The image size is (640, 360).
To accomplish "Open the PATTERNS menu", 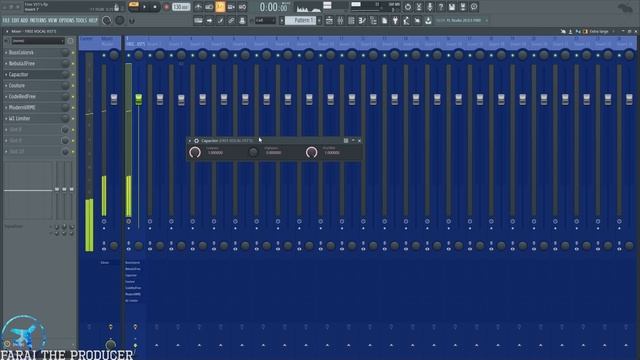I will point(38,20).
